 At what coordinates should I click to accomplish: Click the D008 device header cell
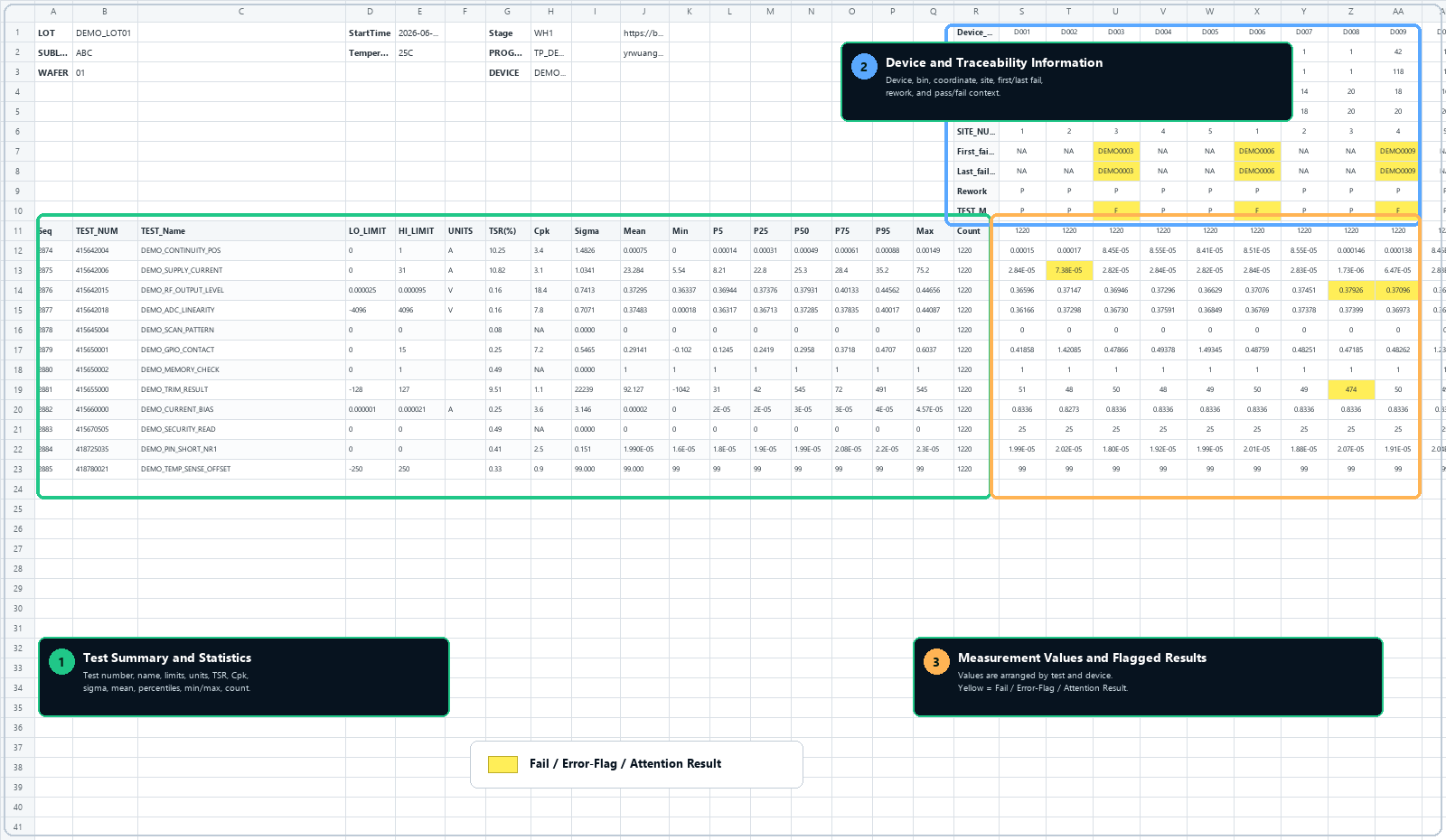[x=1351, y=33]
